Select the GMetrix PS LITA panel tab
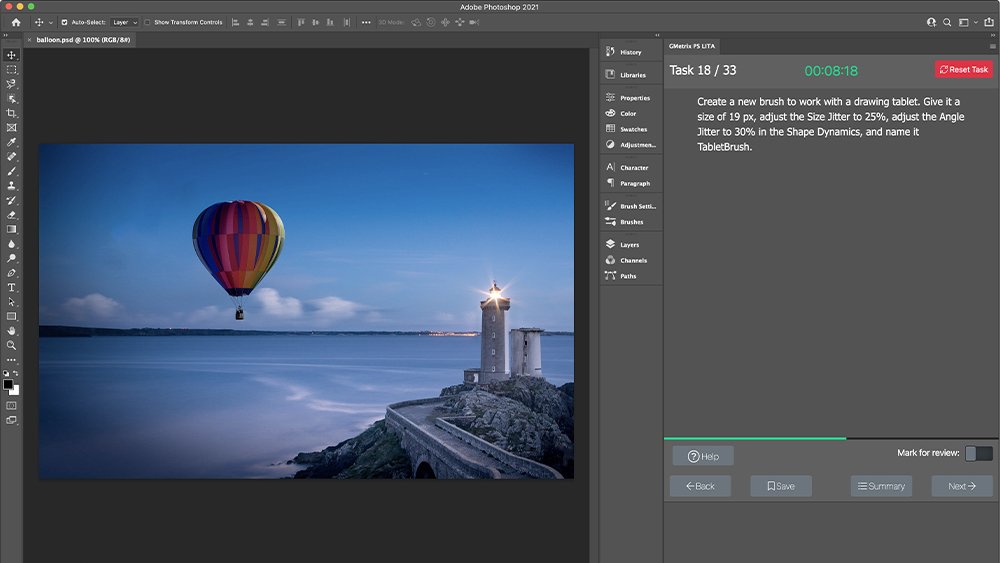 [690, 46]
